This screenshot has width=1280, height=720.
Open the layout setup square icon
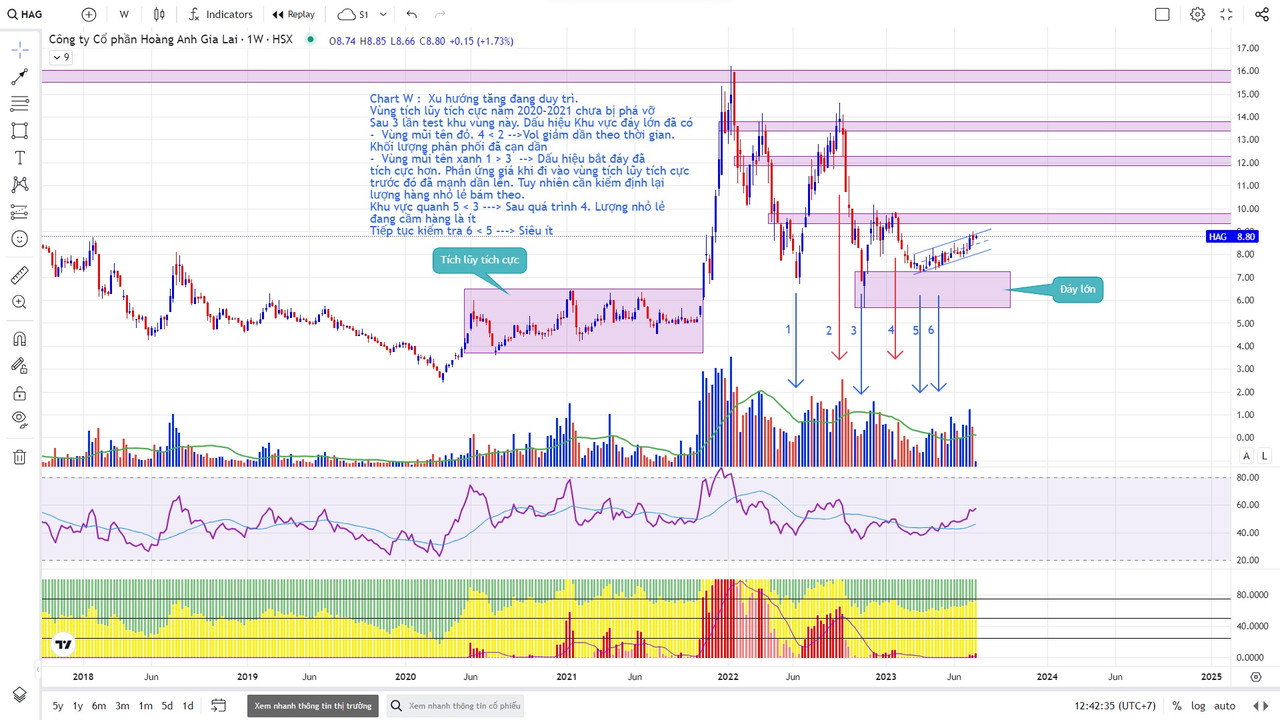[x=1162, y=14]
